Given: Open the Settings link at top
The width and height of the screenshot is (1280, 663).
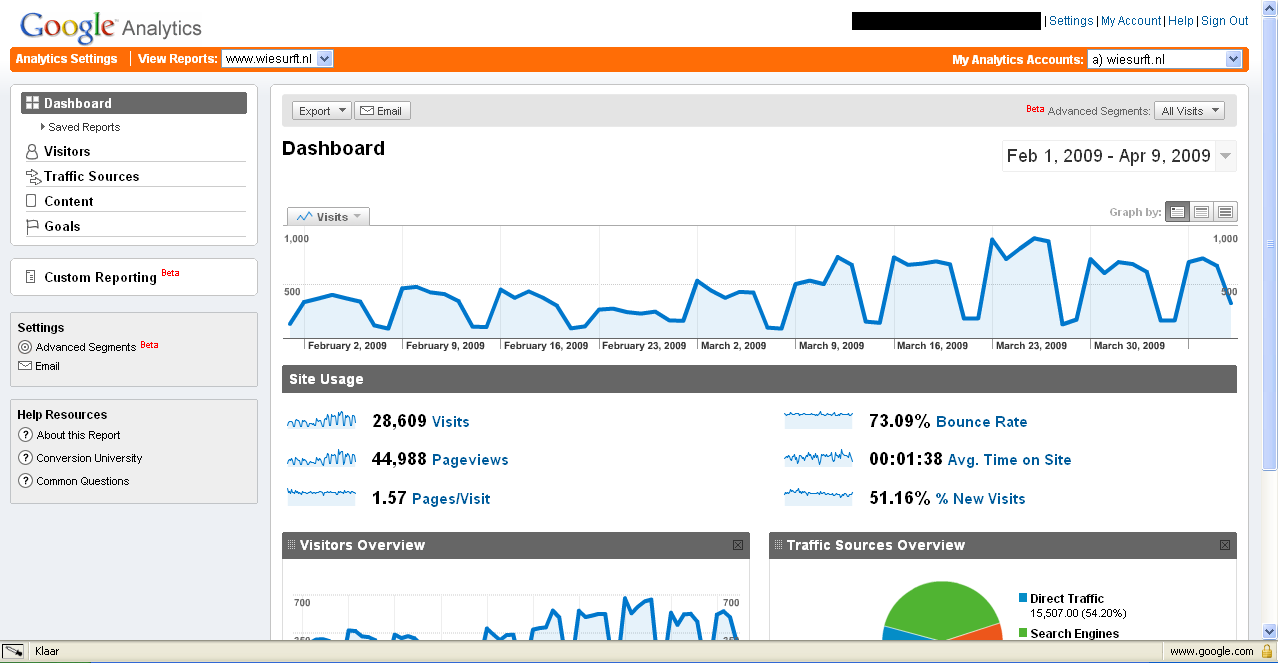Looking at the screenshot, I should (x=1071, y=21).
